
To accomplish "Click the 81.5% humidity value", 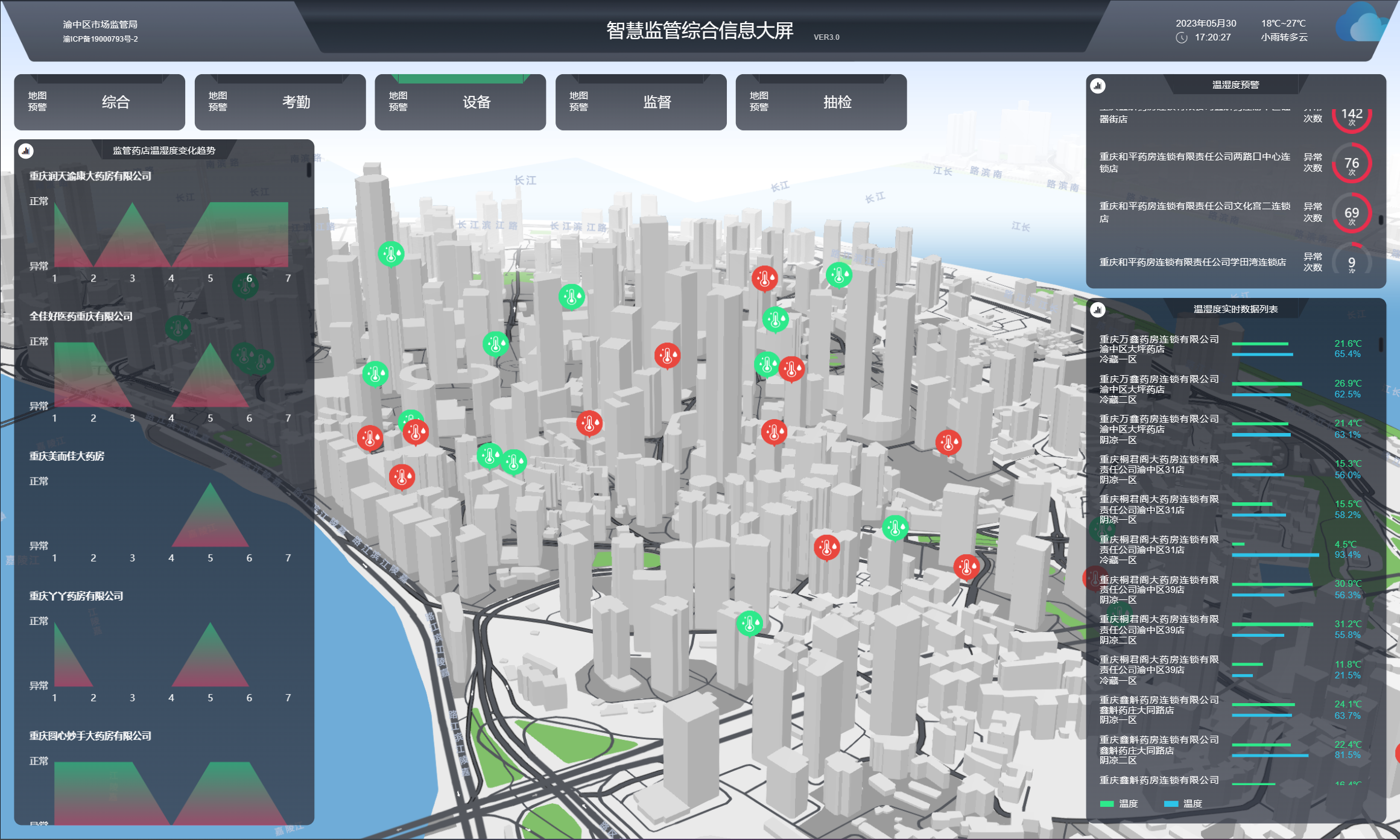I will pos(1348,755).
